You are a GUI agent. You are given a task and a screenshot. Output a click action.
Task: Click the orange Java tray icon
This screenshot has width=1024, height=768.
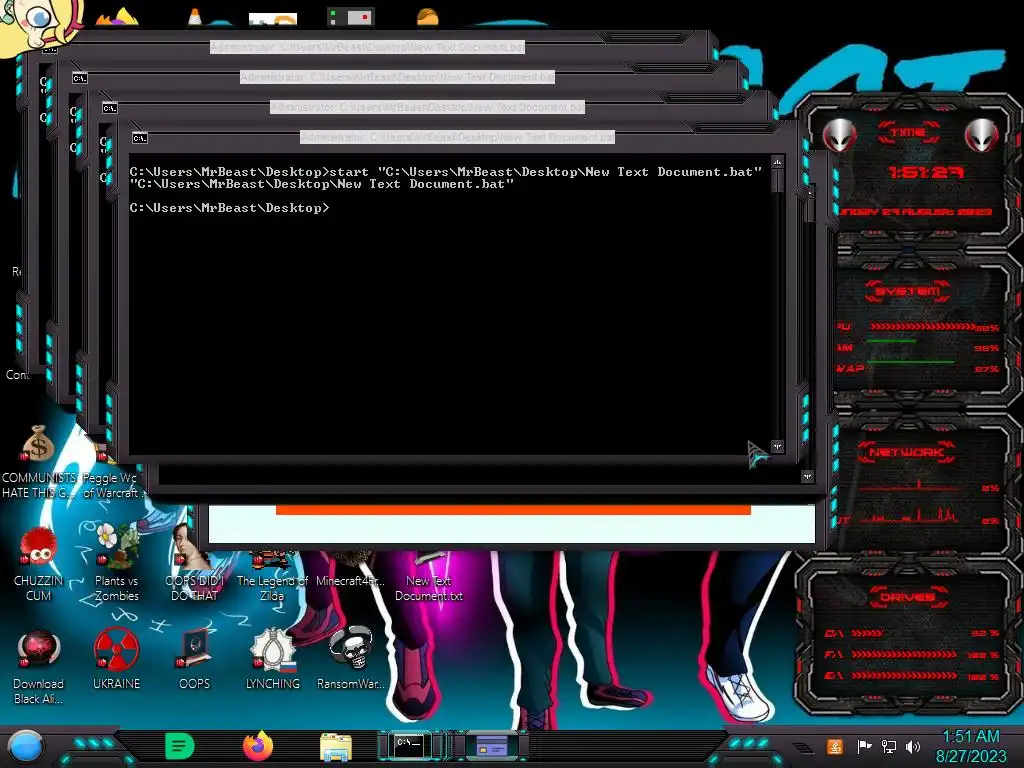(835, 746)
